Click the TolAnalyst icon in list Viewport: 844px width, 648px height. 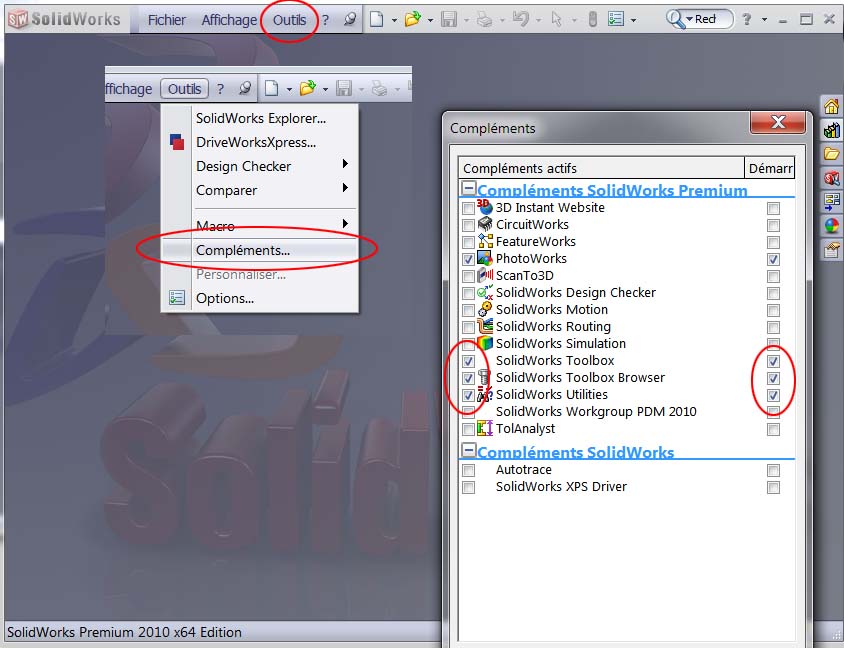click(484, 428)
